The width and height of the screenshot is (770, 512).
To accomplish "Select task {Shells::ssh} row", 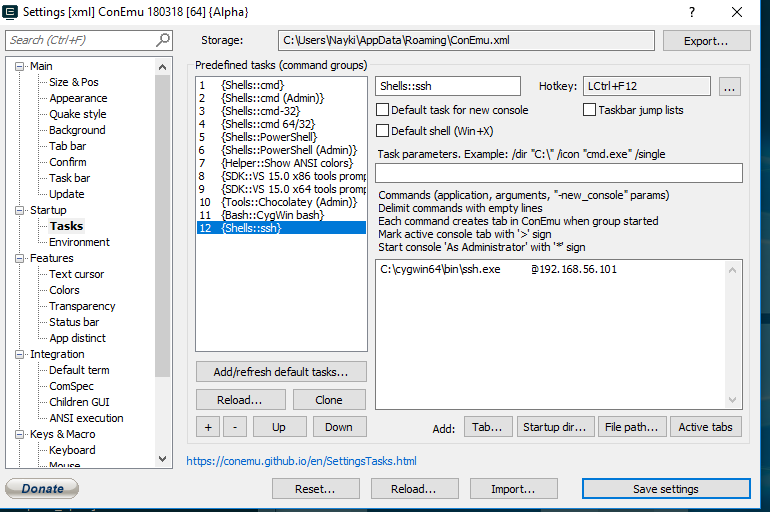I will click(281, 228).
